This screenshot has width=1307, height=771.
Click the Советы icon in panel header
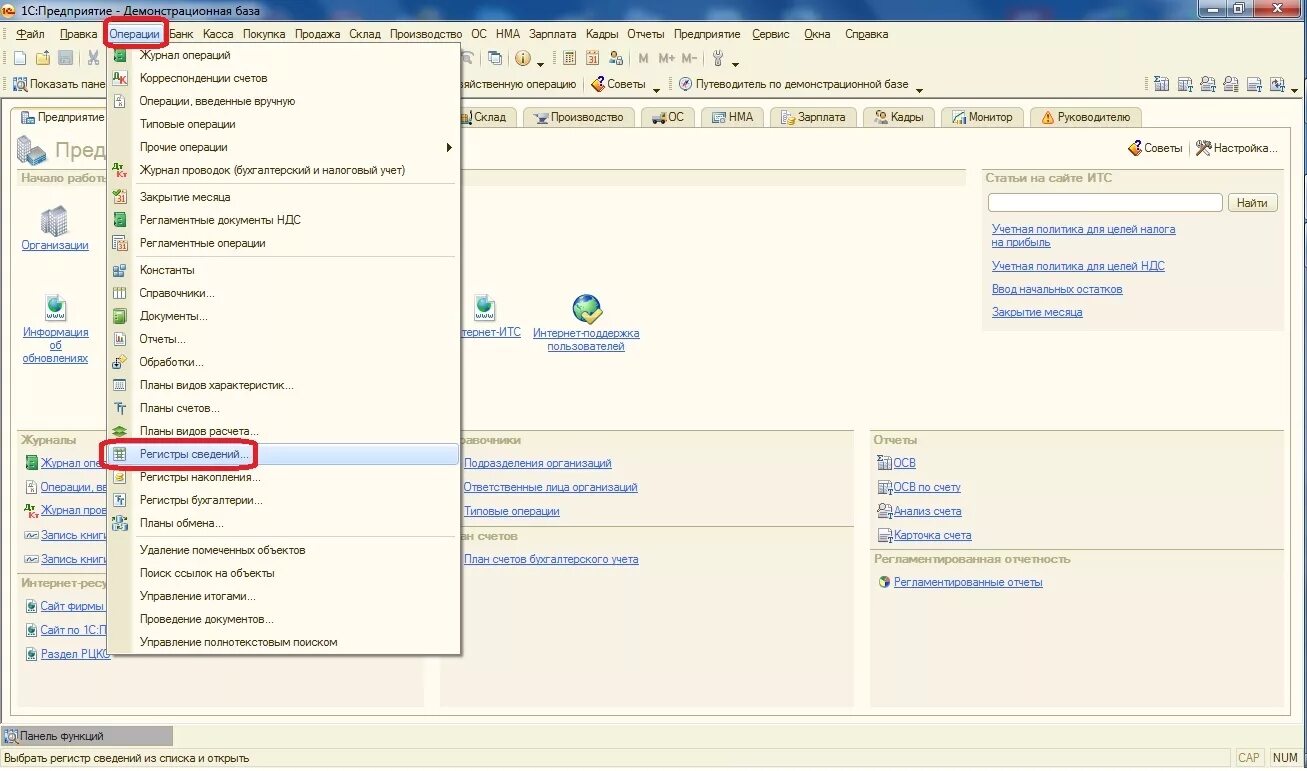[1135, 148]
